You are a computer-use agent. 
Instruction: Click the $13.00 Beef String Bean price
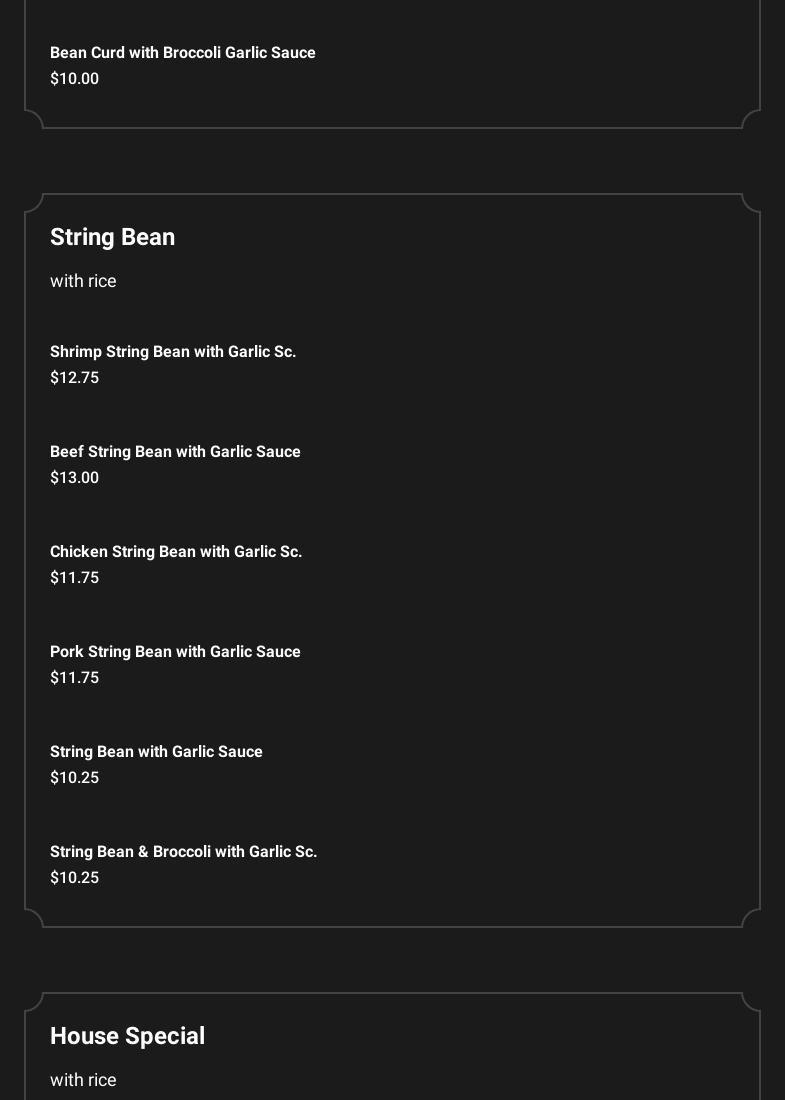(x=74, y=478)
